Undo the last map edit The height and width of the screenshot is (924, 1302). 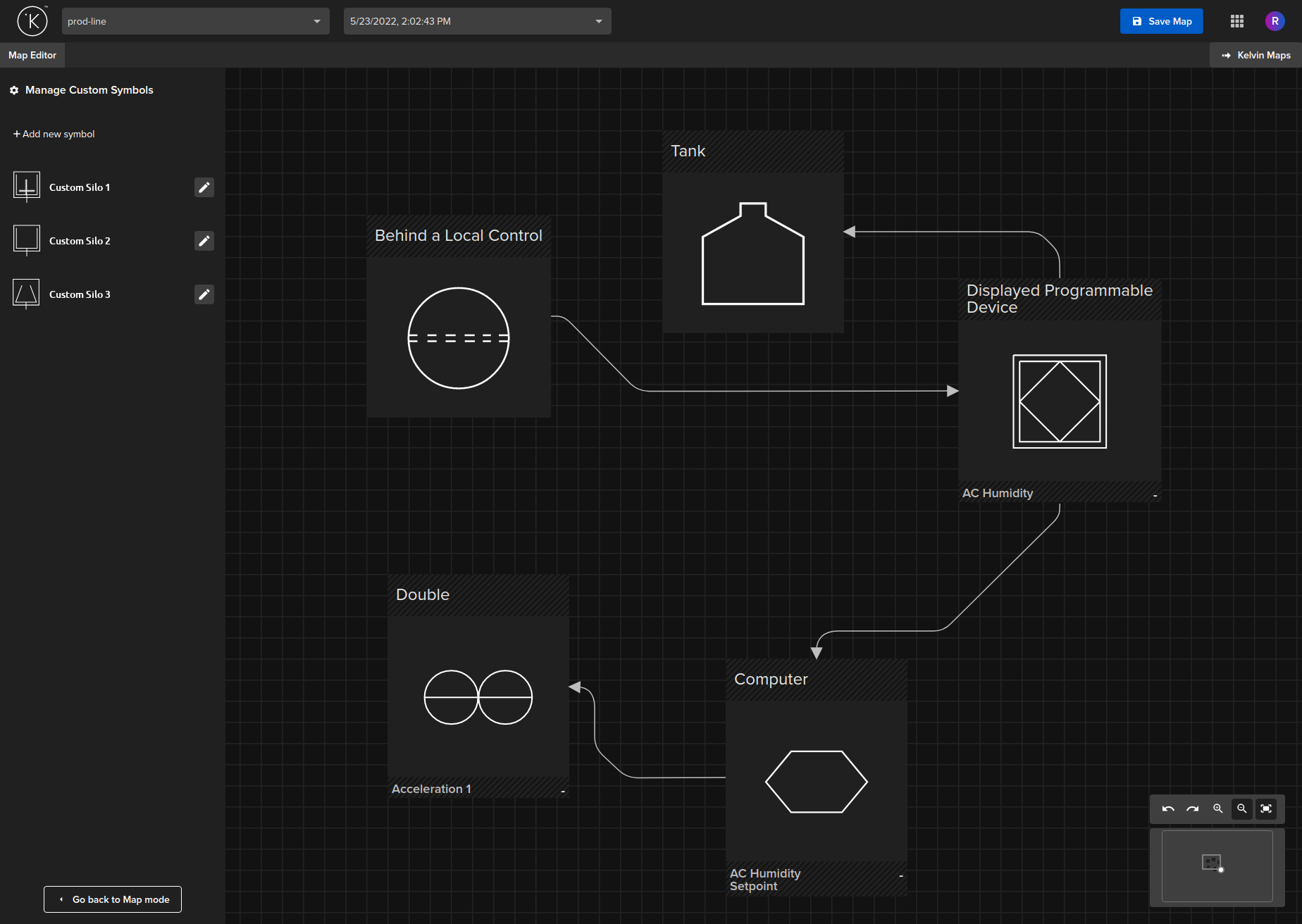coord(1168,808)
